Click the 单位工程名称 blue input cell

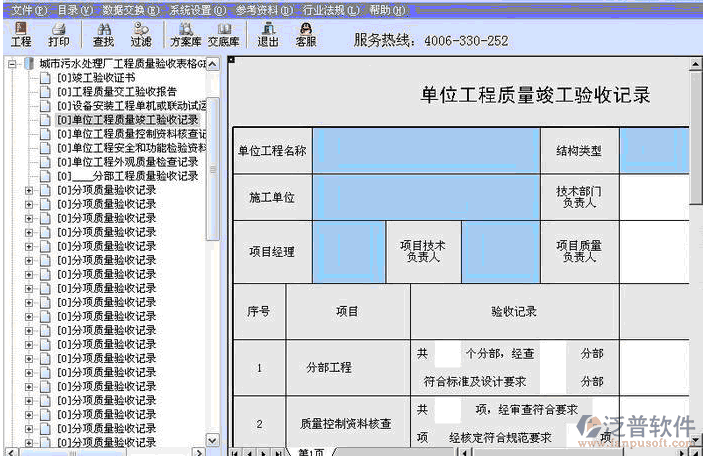(426, 150)
